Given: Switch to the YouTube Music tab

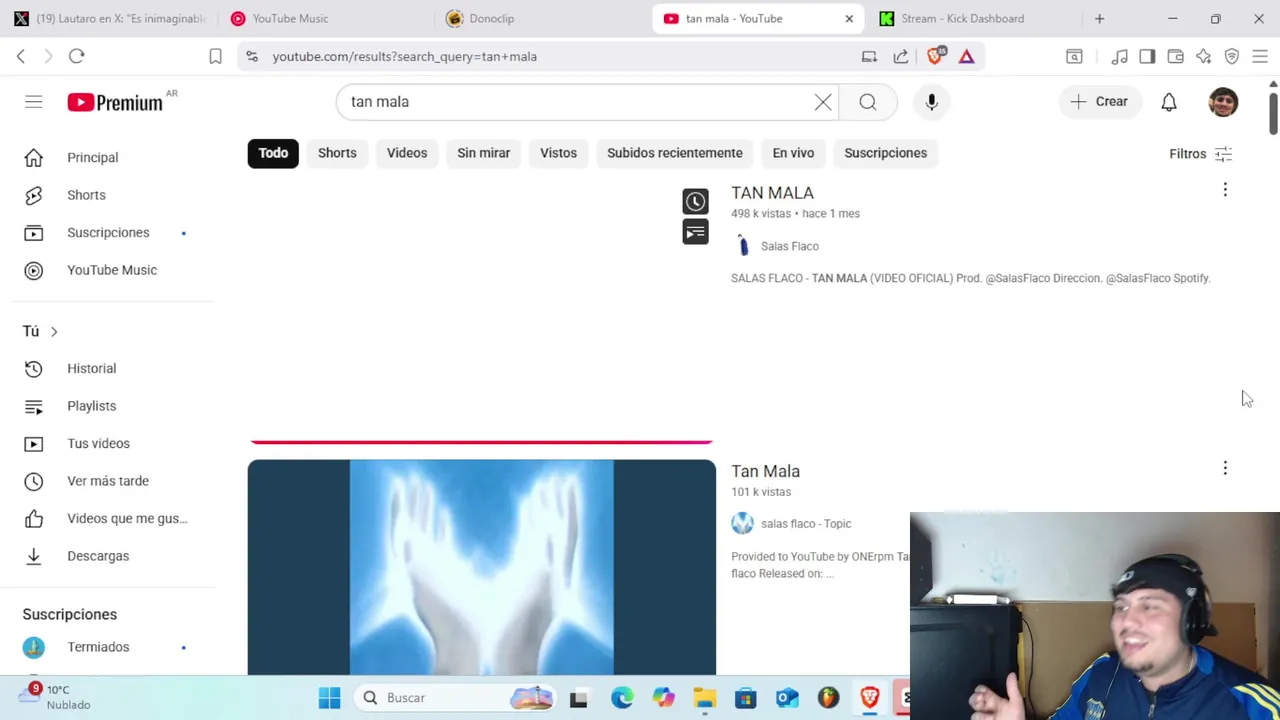Looking at the screenshot, I should click(x=326, y=19).
